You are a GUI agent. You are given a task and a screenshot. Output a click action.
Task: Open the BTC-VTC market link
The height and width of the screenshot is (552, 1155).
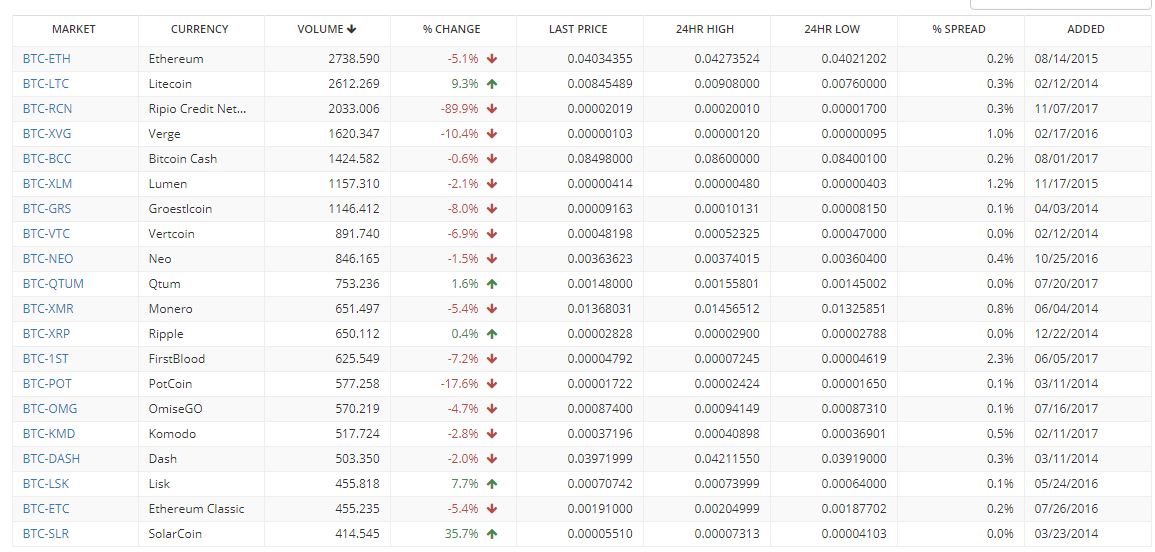46,234
